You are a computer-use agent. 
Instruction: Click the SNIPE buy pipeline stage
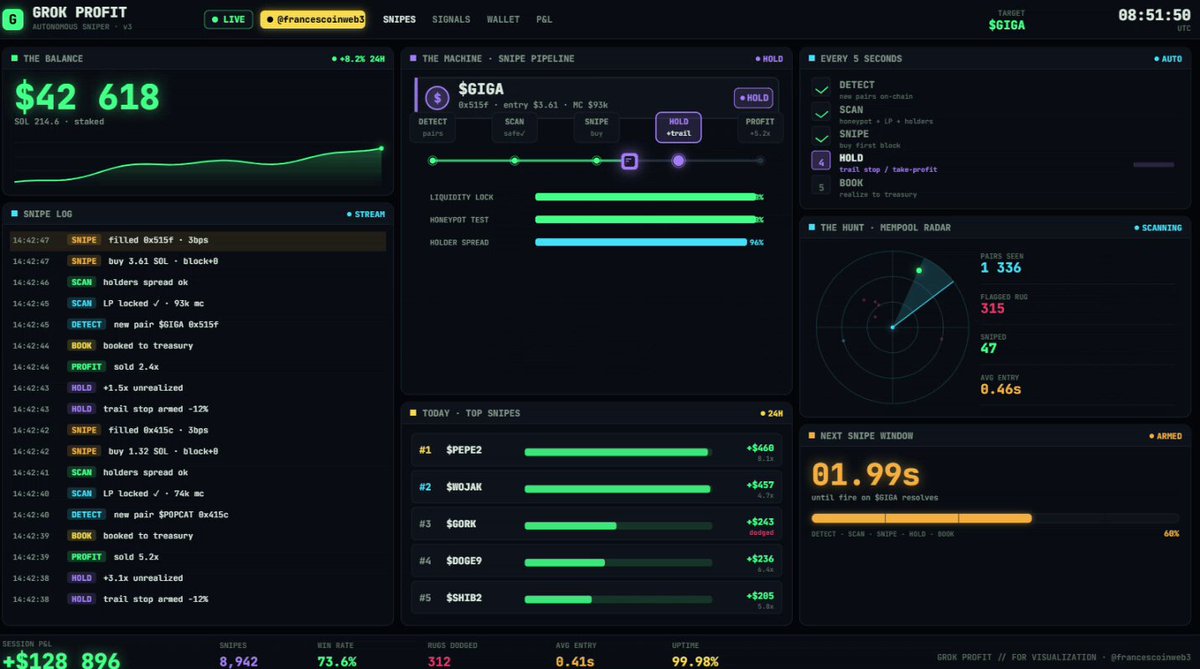click(596, 127)
